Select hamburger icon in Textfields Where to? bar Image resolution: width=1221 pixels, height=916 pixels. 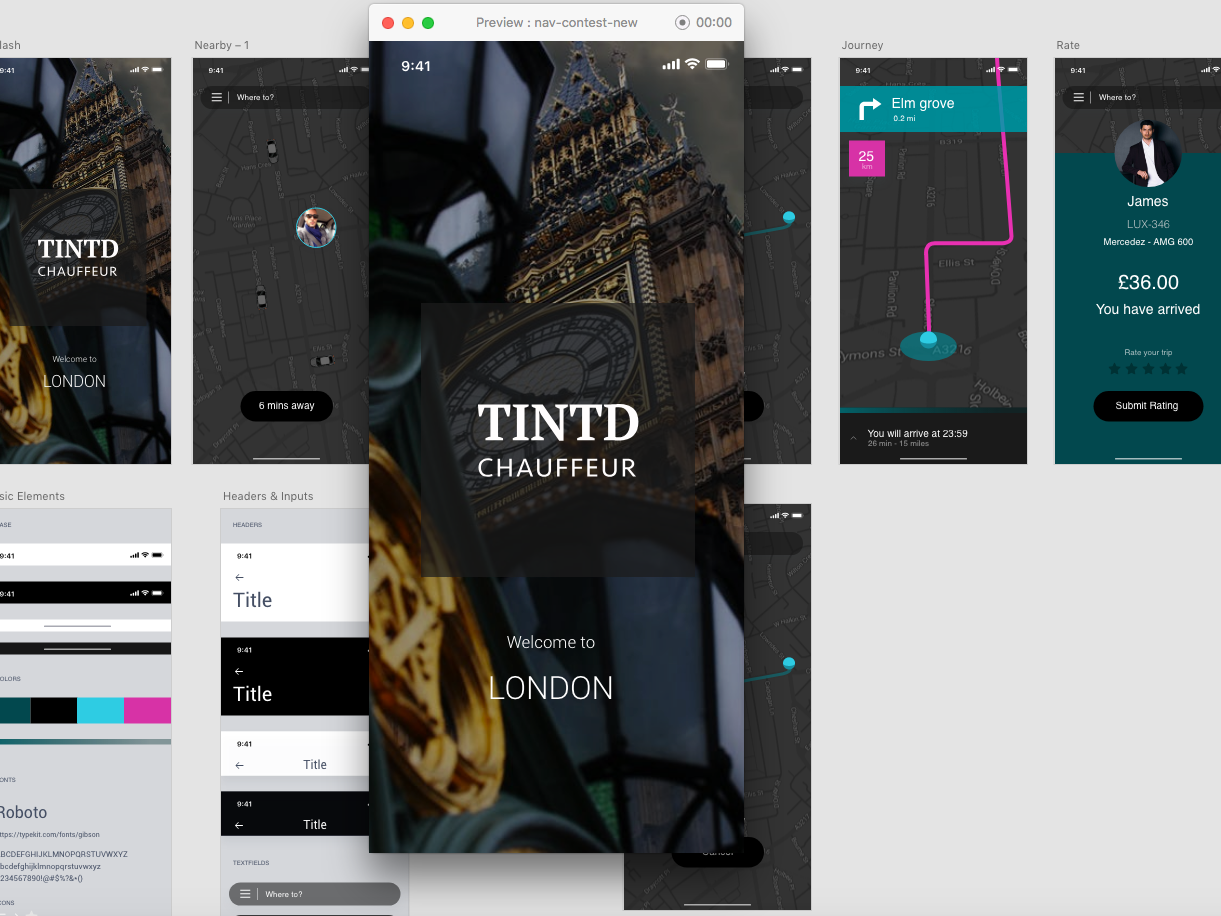coord(245,894)
